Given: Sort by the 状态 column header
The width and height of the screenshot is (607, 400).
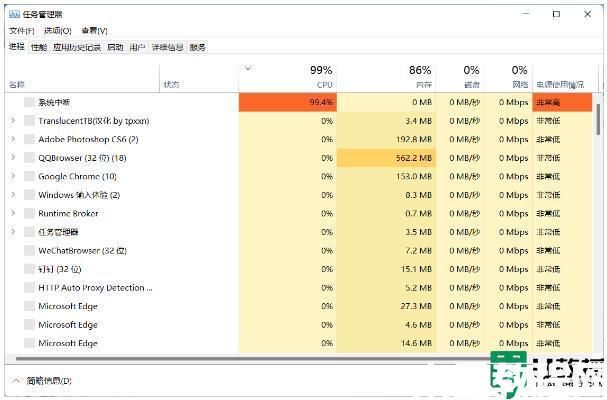Looking at the screenshot, I should point(199,78).
